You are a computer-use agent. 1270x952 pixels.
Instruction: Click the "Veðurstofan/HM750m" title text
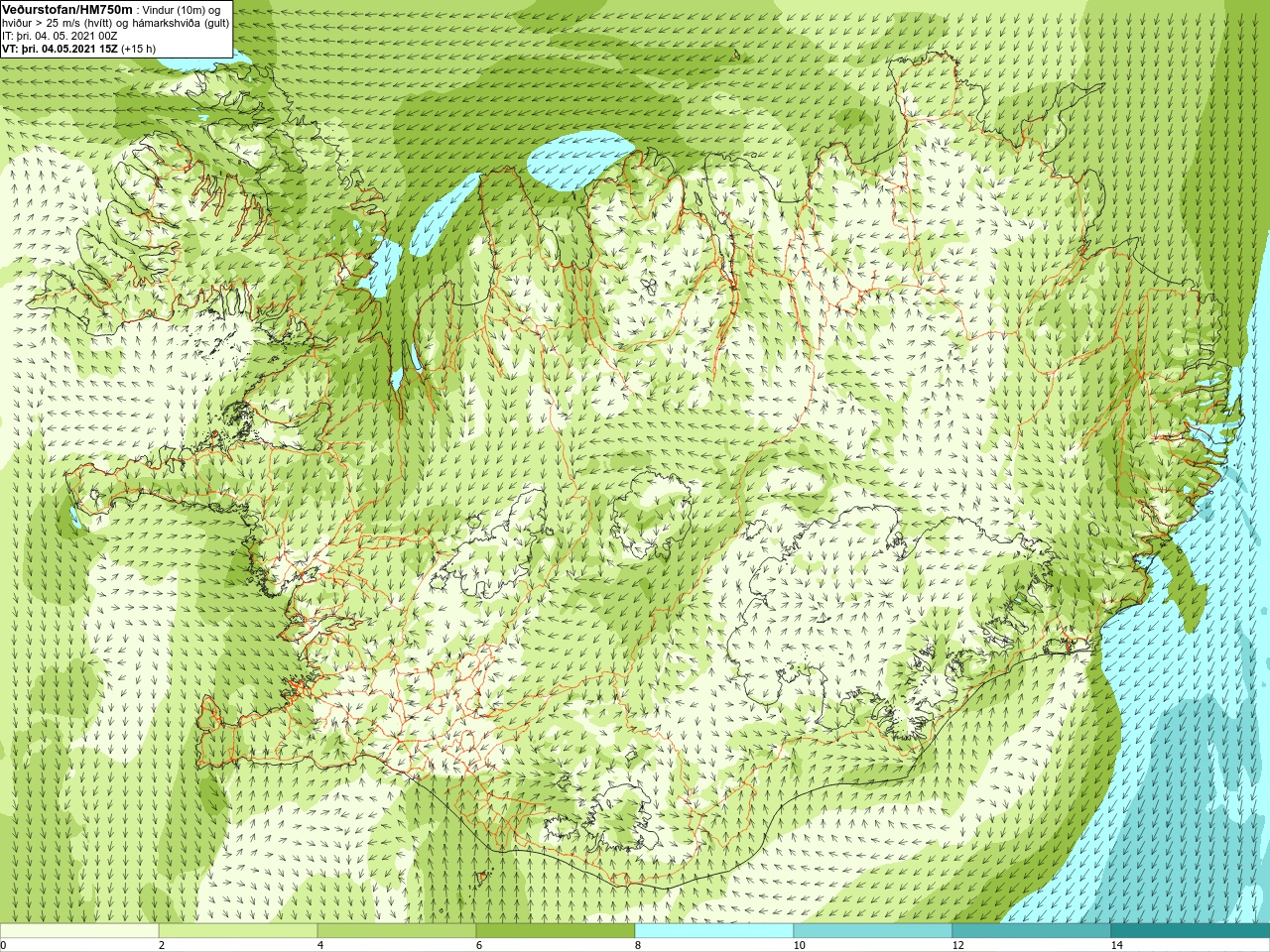tap(67, 9)
